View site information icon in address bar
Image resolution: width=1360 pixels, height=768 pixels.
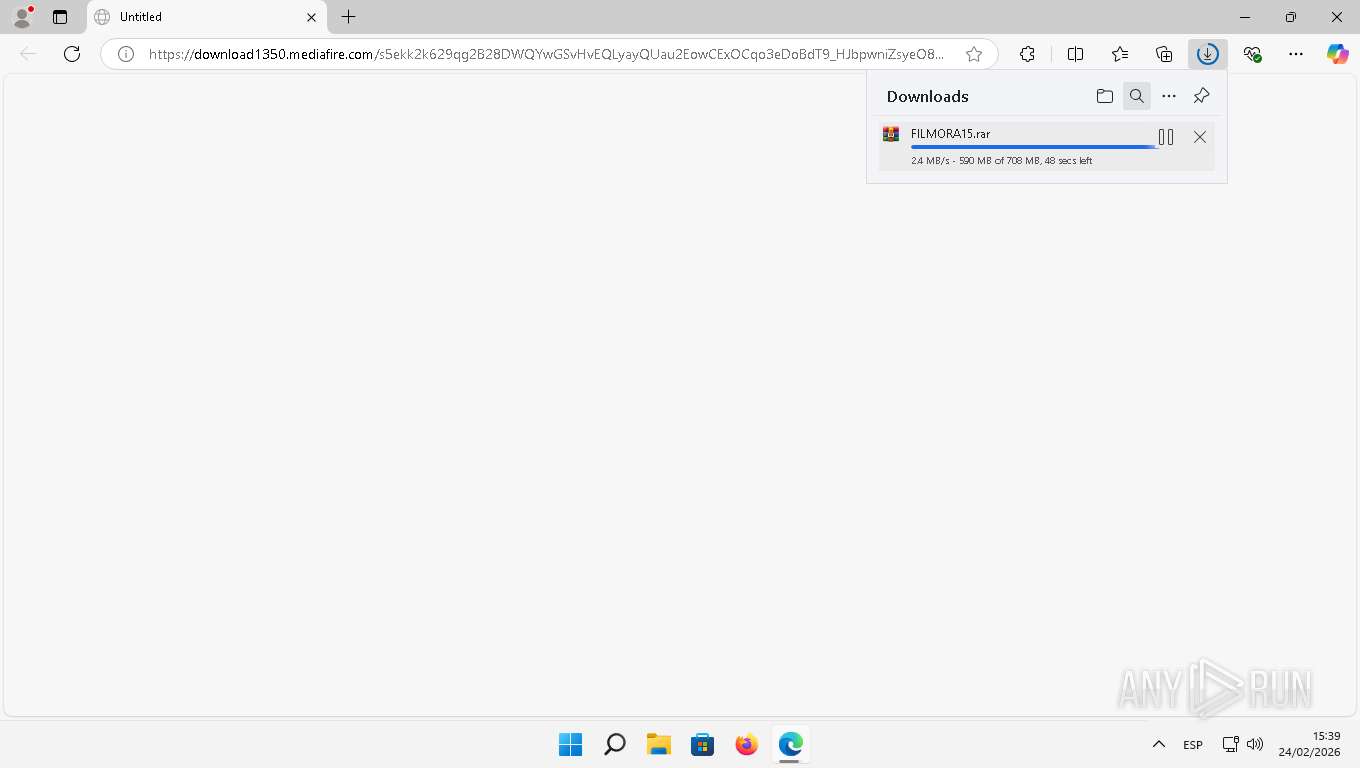point(126,54)
